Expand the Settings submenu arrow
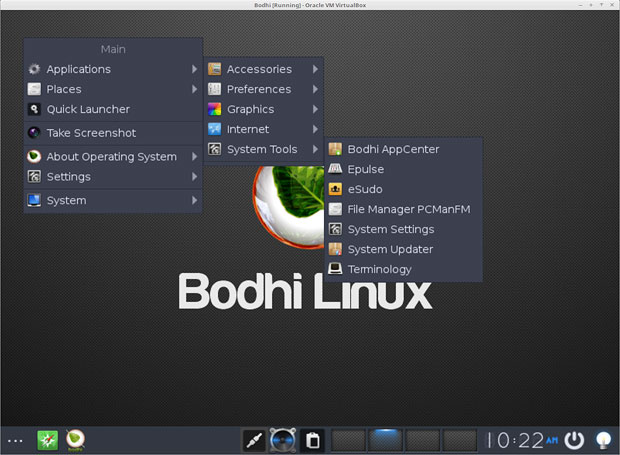Screen dimensions: 620x455 point(194,176)
